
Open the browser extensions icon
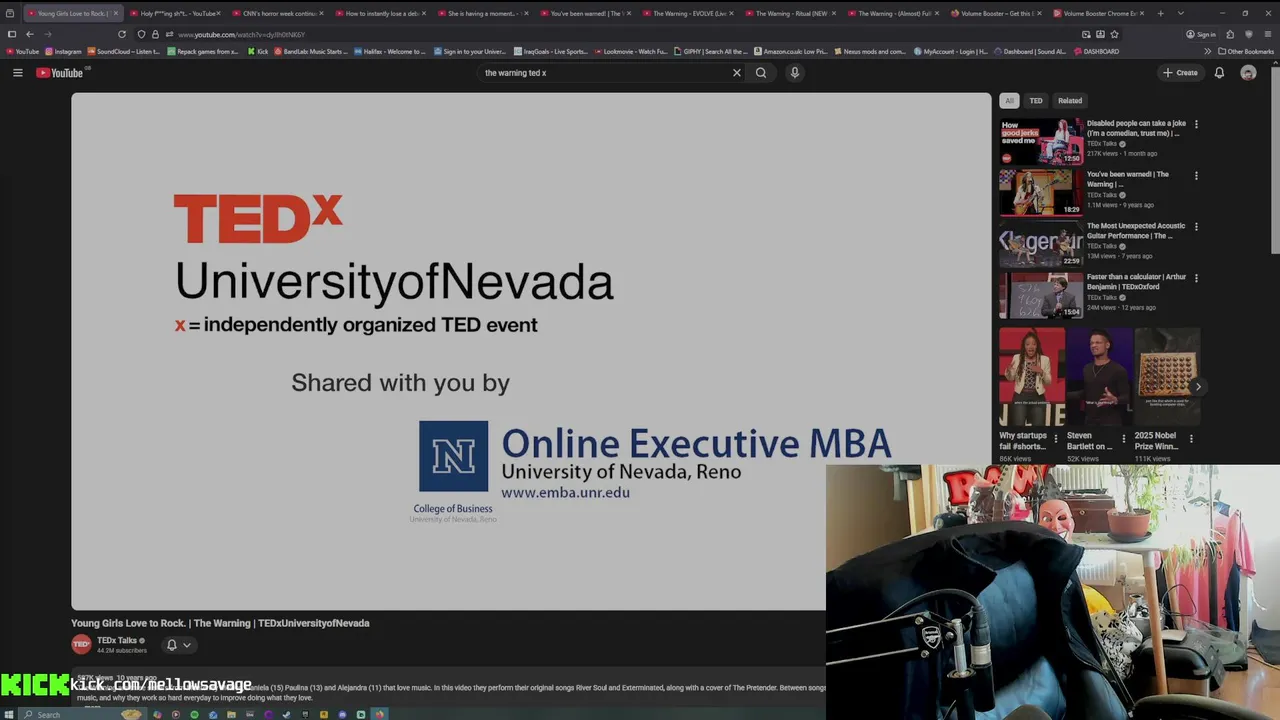click(x=1230, y=34)
